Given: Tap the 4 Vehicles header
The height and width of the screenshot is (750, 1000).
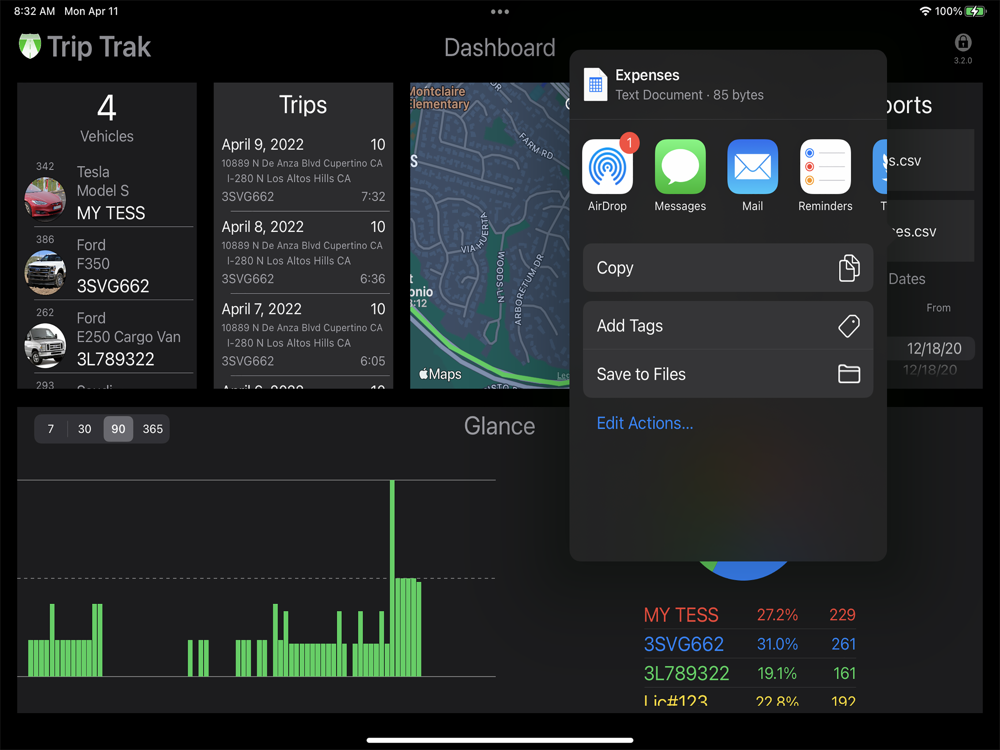Looking at the screenshot, I should [x=107, y=118].
